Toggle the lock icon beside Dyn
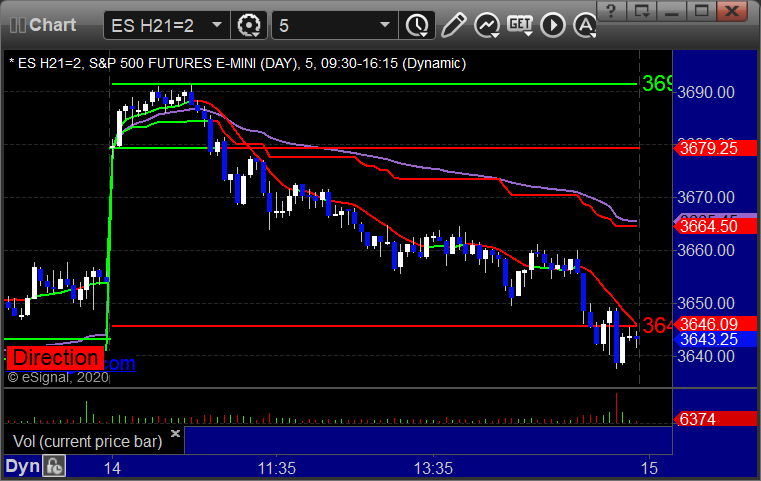 coord(54,466)
